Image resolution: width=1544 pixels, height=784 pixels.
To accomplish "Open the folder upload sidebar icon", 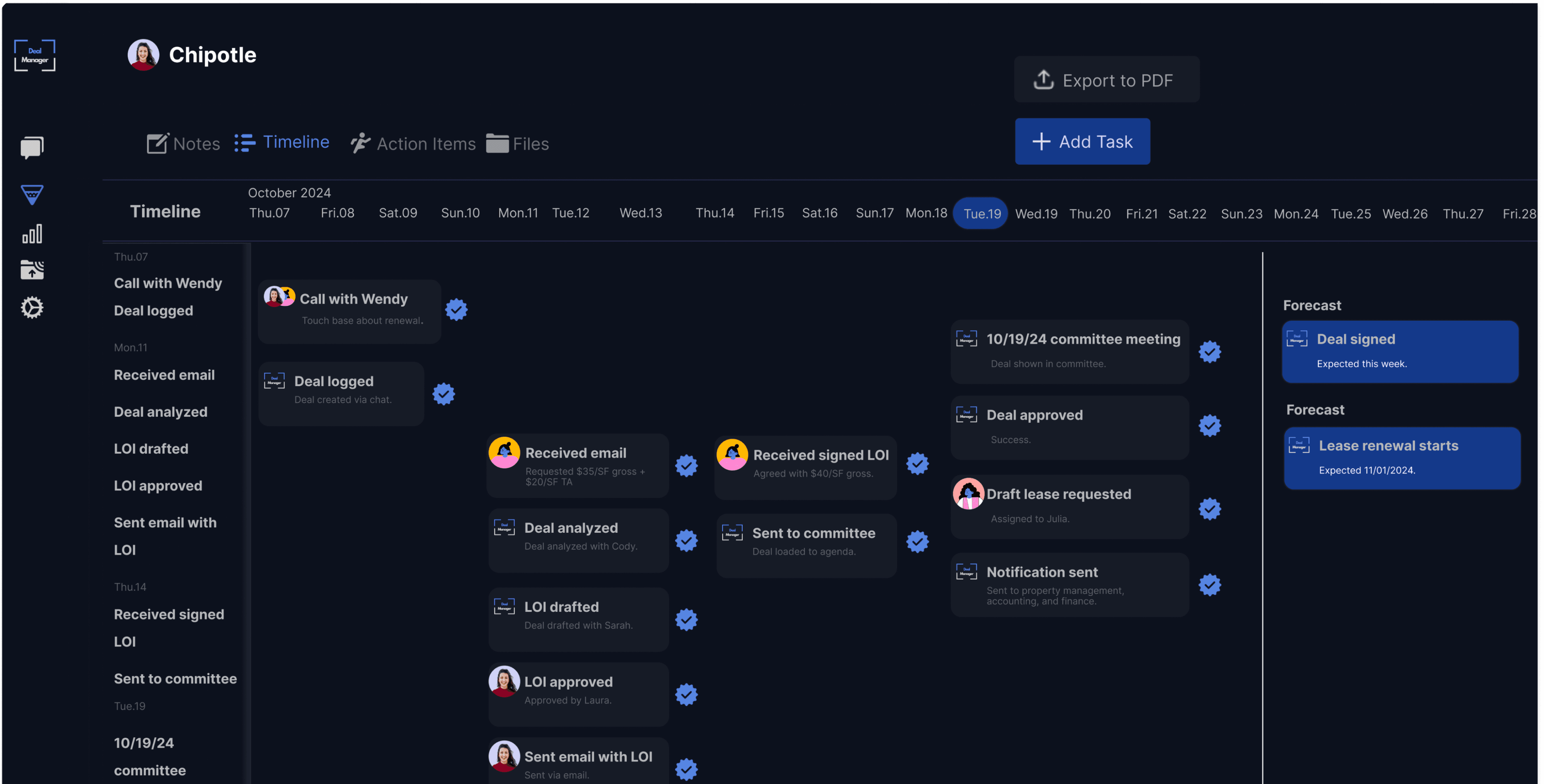I will click(32, 270).
